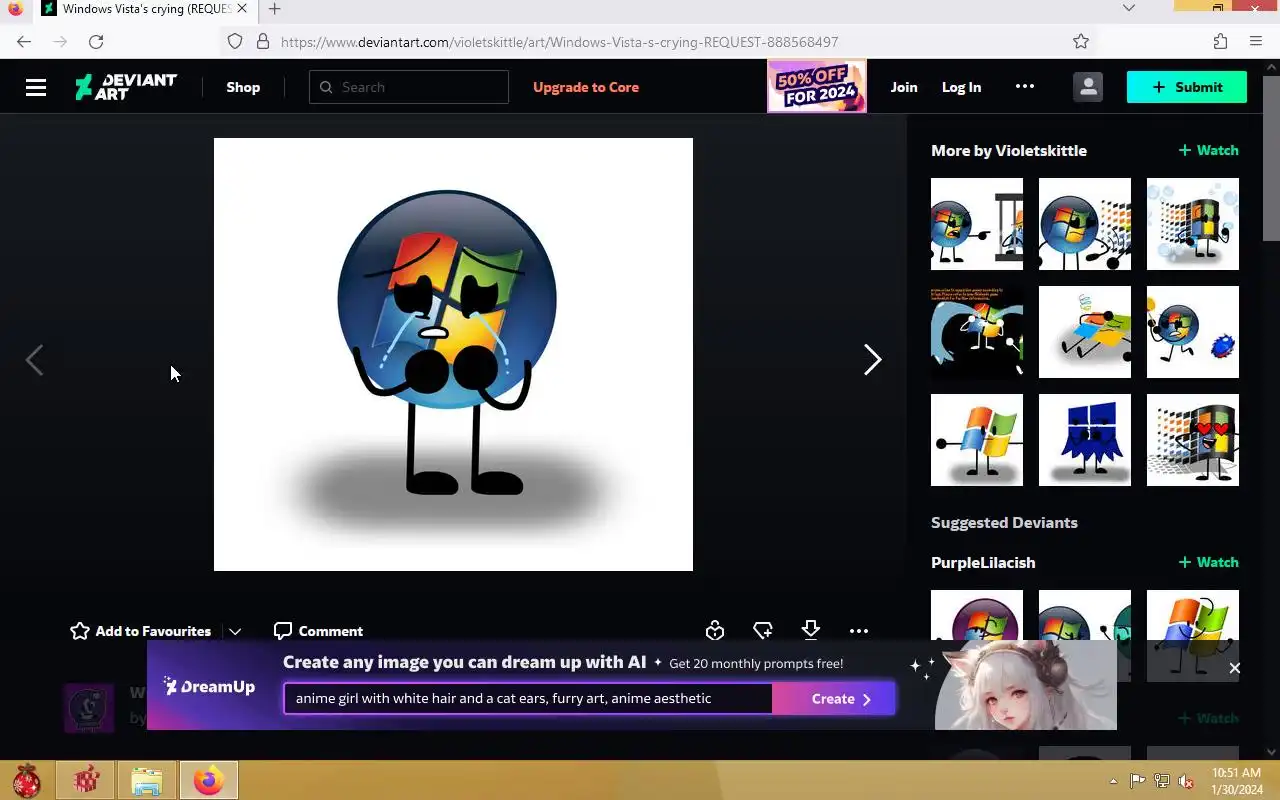The image size is (1280, 800).
Task: Bookmark this page with the star icon
Action: point(1081,41)
